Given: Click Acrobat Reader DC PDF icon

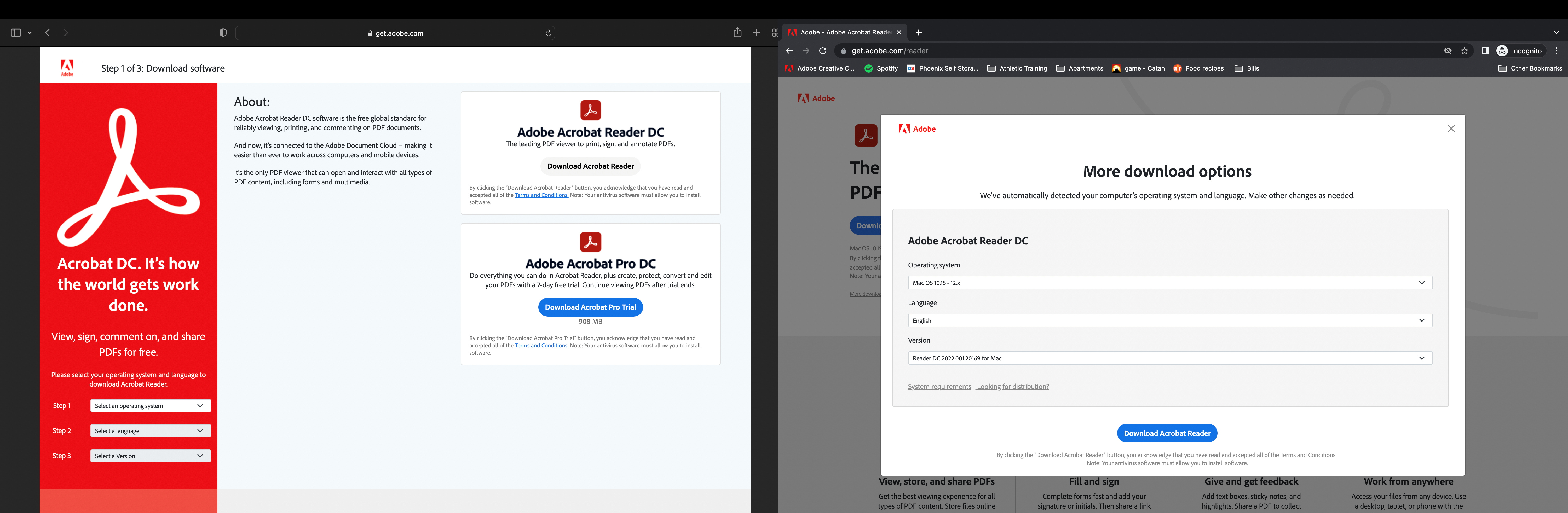Looking at the screenshot, I should [x=590, y=110].
